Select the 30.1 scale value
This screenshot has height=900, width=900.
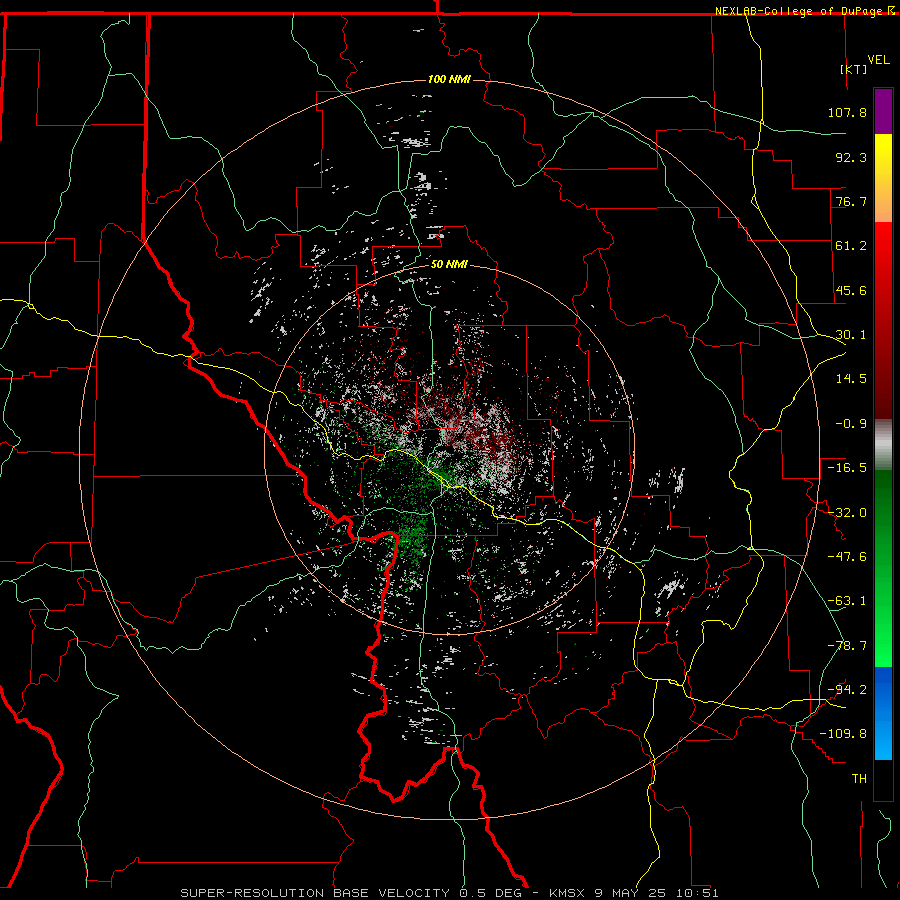[x=851, y=335]
